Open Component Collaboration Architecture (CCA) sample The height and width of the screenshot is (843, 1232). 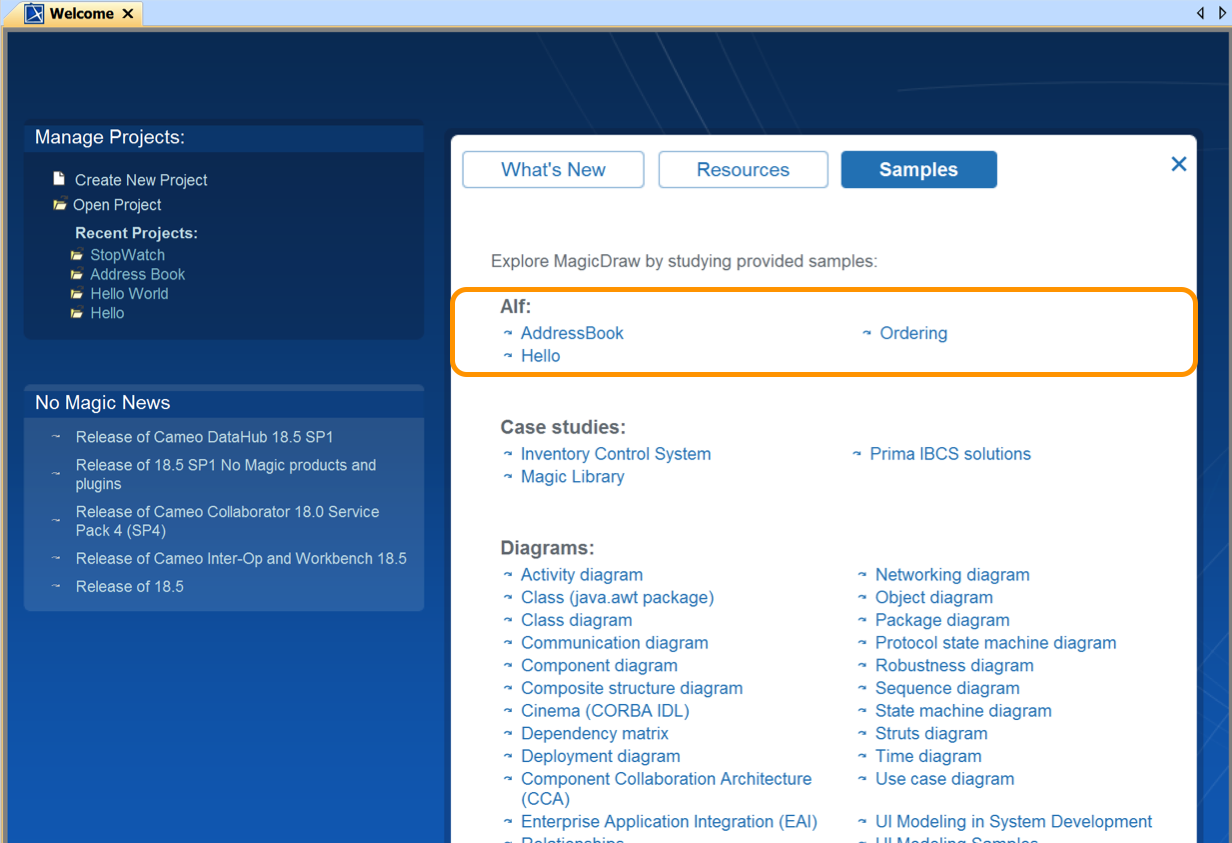point(666,789)
